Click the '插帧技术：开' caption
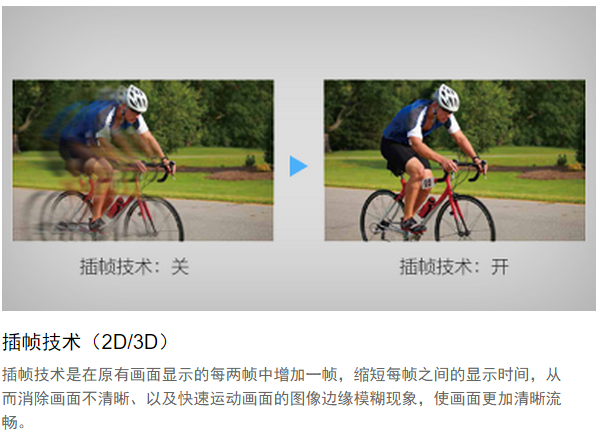This screenshot has height=433, width=600. coord(454,267)
